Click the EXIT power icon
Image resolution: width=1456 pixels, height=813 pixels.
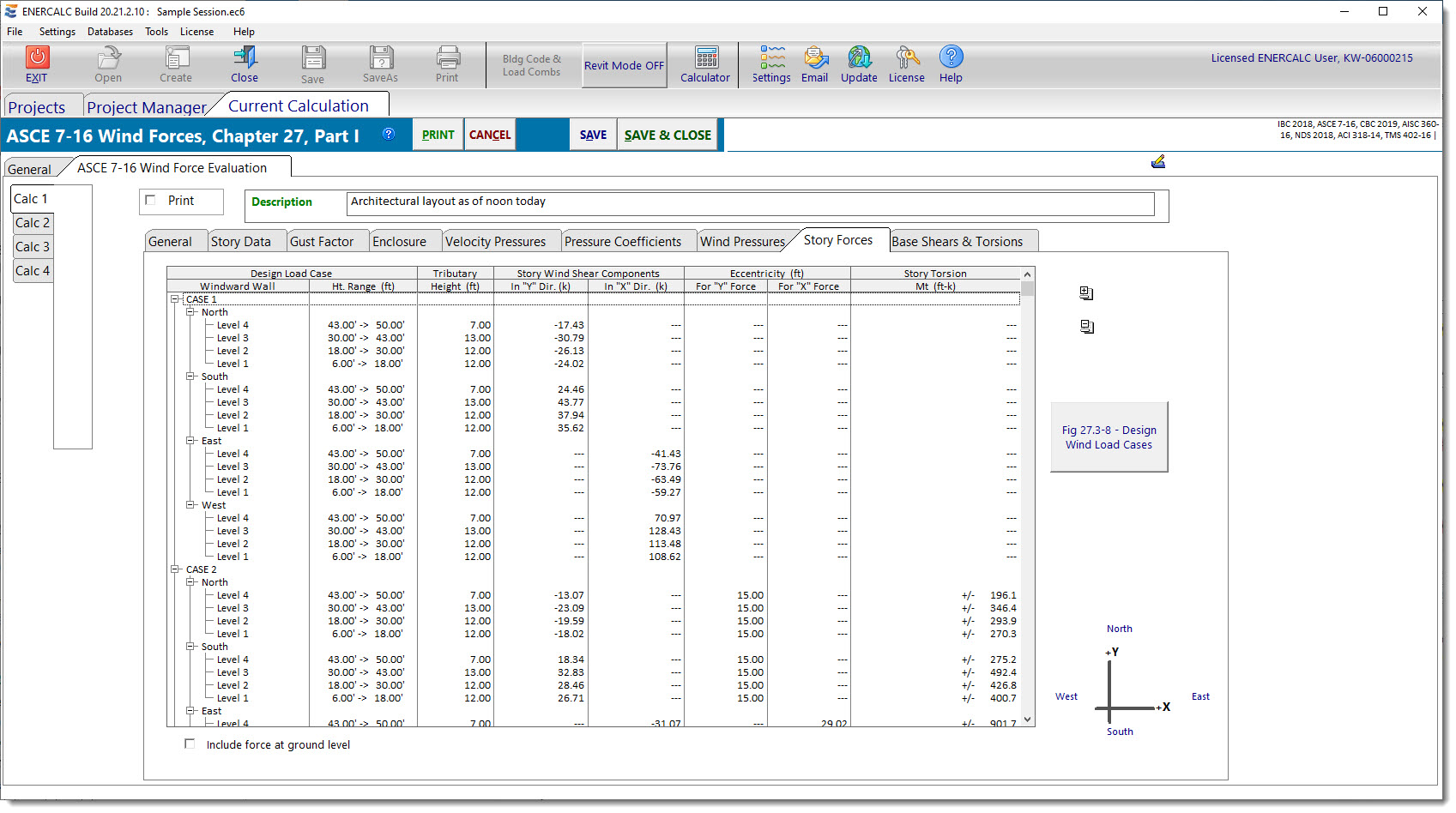(37, 58)
